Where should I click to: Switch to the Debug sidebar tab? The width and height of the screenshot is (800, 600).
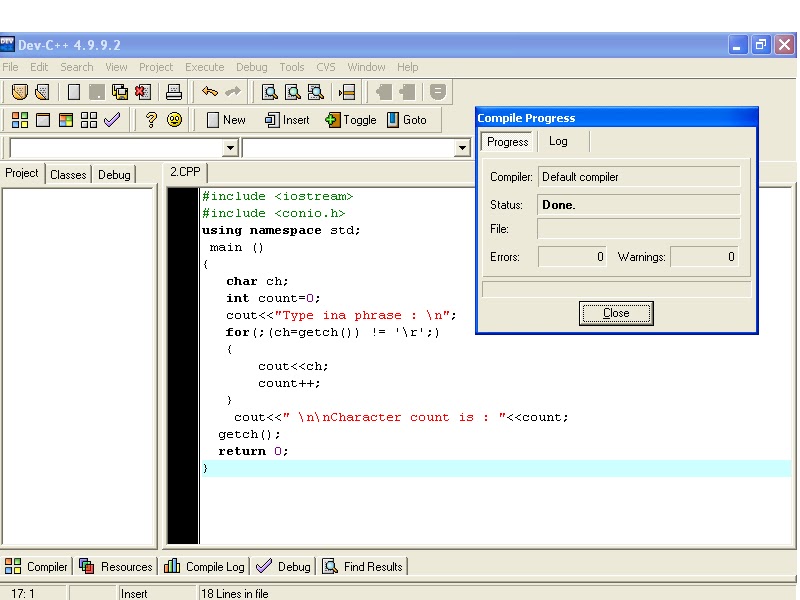tap(114, 174)
